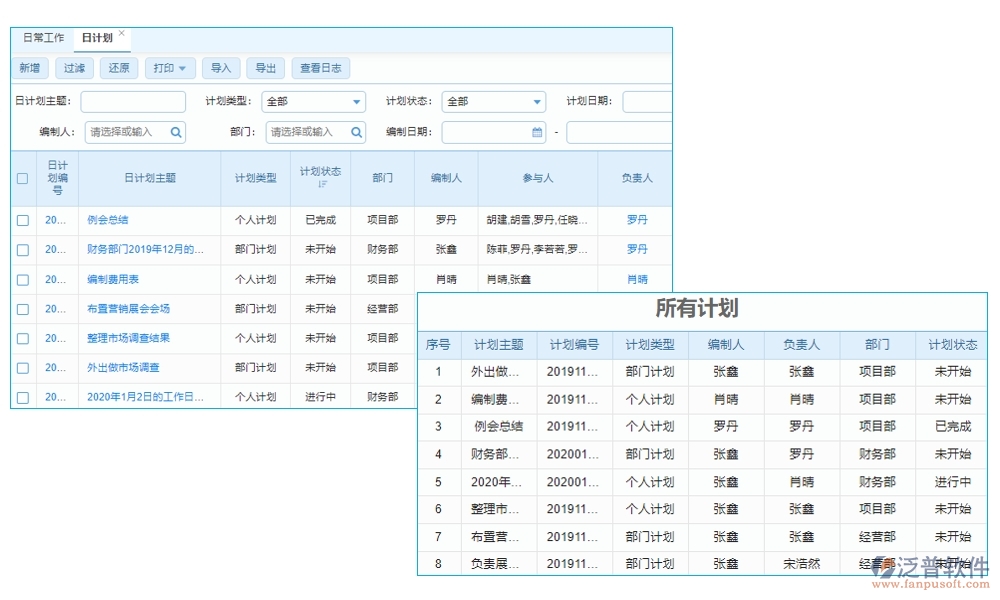The height and width of the screenshot is (600, 1000).
Task: Open the 罗丹 responsible person link
Action: pyautogui.click(x=637, y=220)
